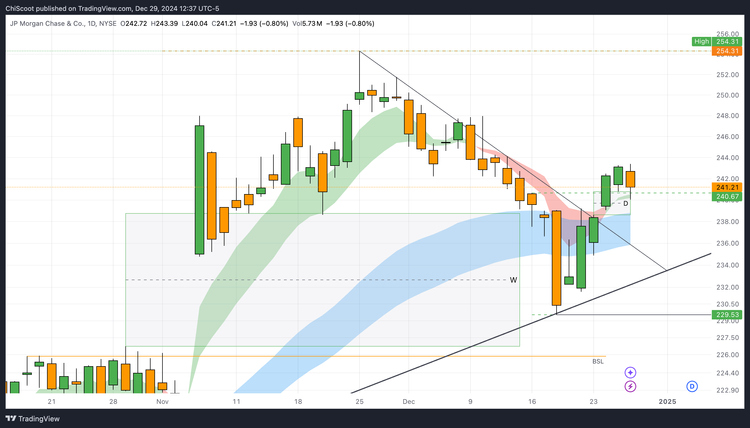Click the 236.00 price axis value
This screenshot has height=428, width=750.
[728, 243]
